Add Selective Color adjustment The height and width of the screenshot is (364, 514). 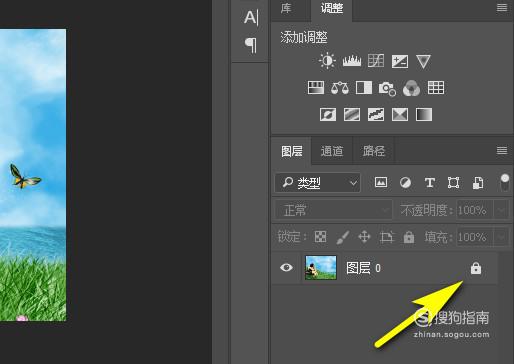tap(400, 114)
